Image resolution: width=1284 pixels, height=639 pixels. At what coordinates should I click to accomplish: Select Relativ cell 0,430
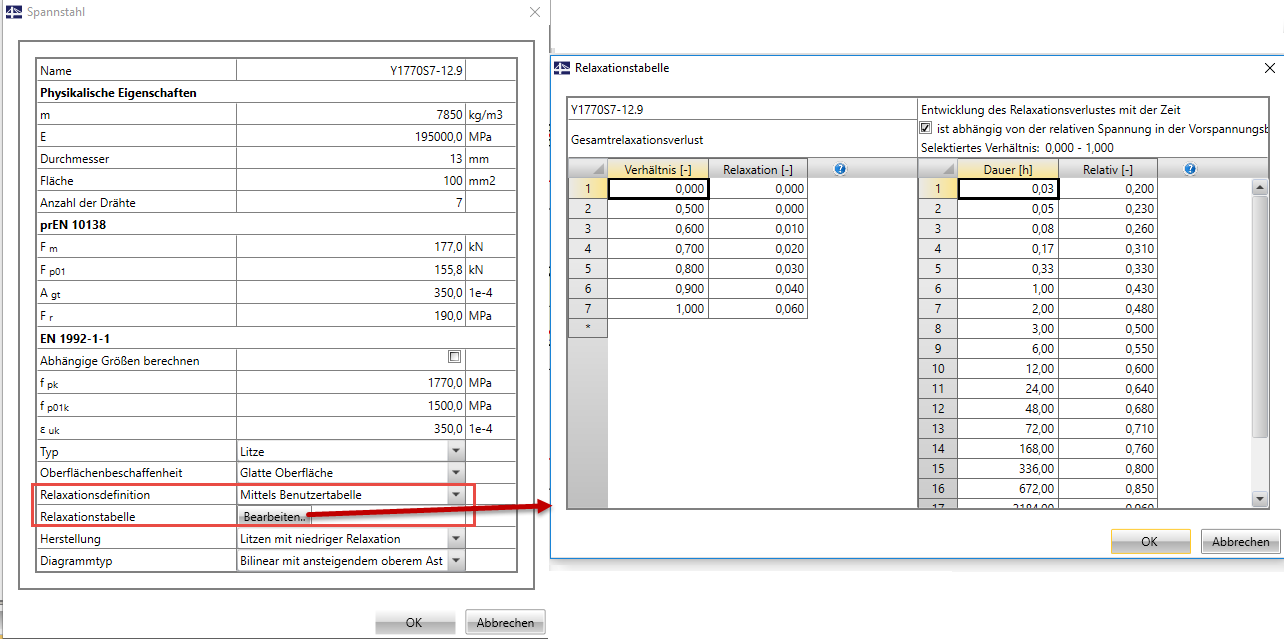tap(1108, 289)
